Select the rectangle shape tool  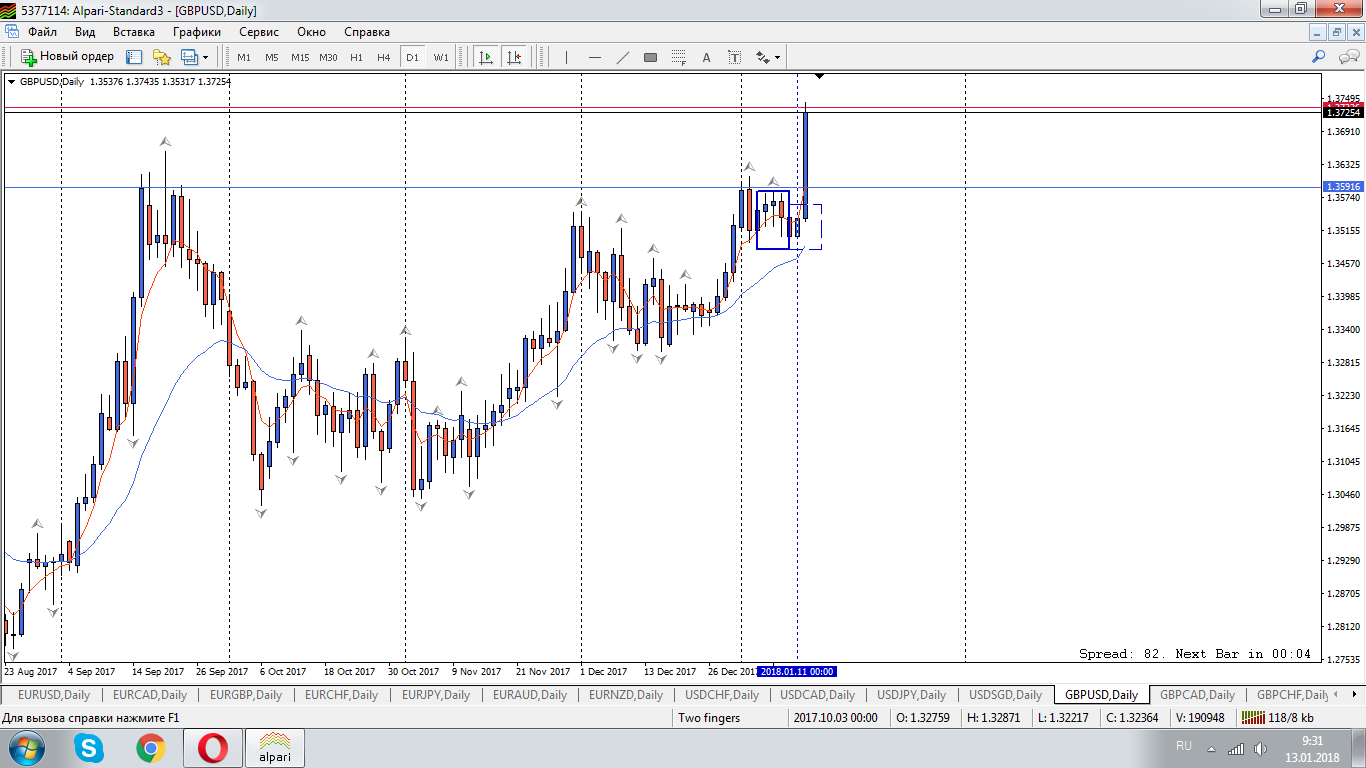click(650, 57)
